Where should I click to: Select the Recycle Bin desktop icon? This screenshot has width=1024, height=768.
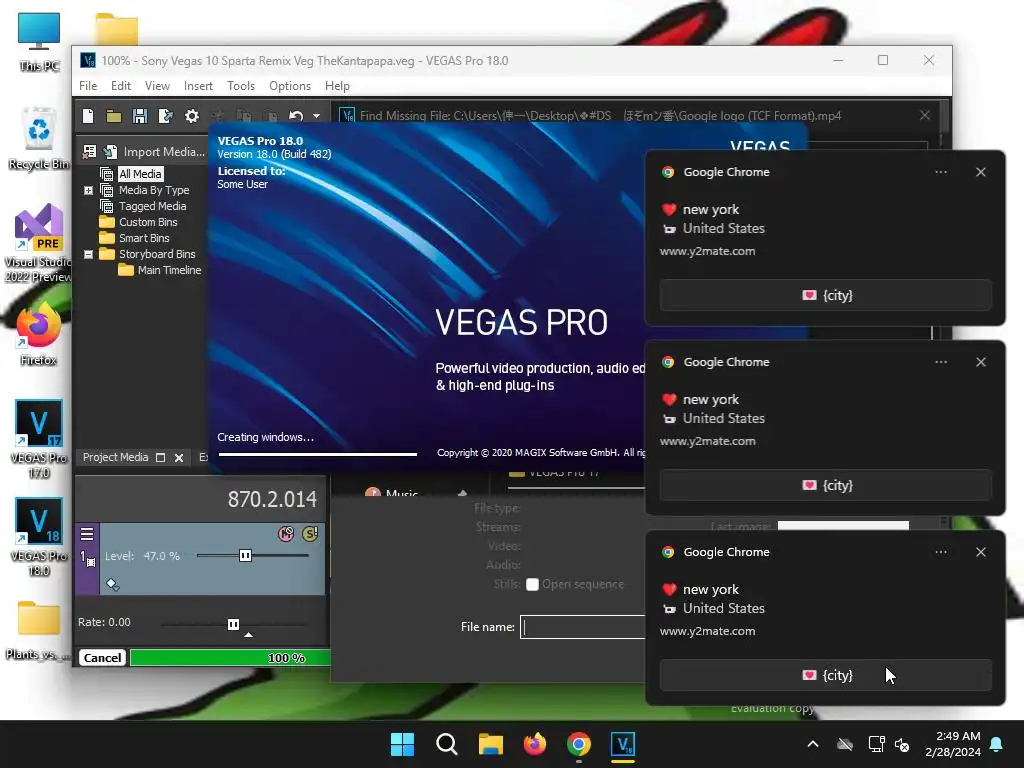39,138
